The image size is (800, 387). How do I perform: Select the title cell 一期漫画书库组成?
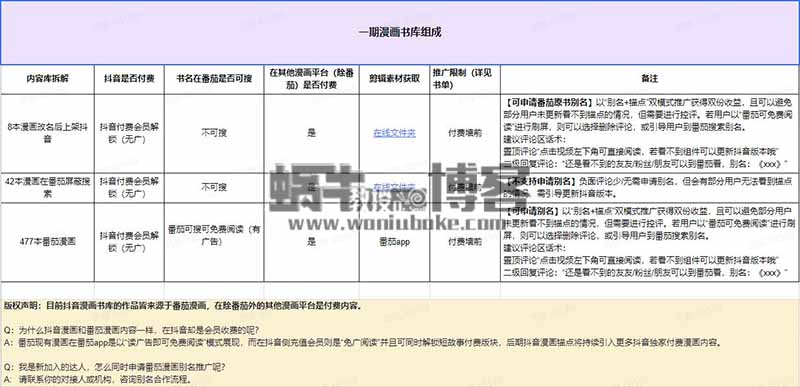[x=400, y=33]
